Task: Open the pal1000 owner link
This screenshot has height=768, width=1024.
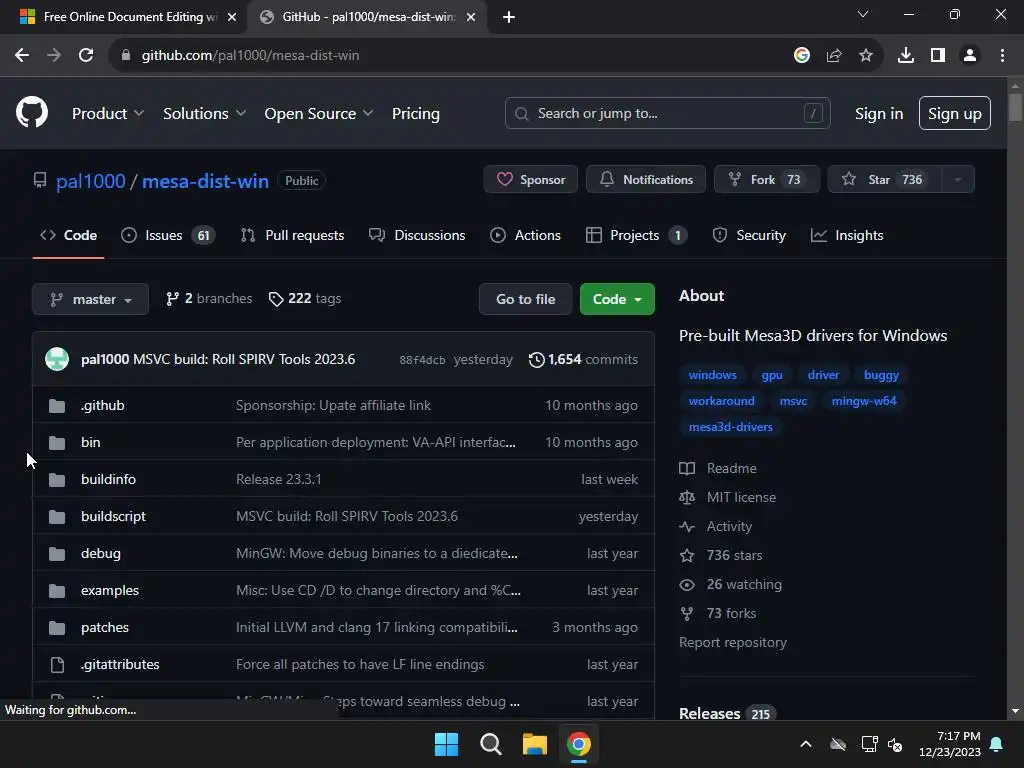Action: click(90, 181)
